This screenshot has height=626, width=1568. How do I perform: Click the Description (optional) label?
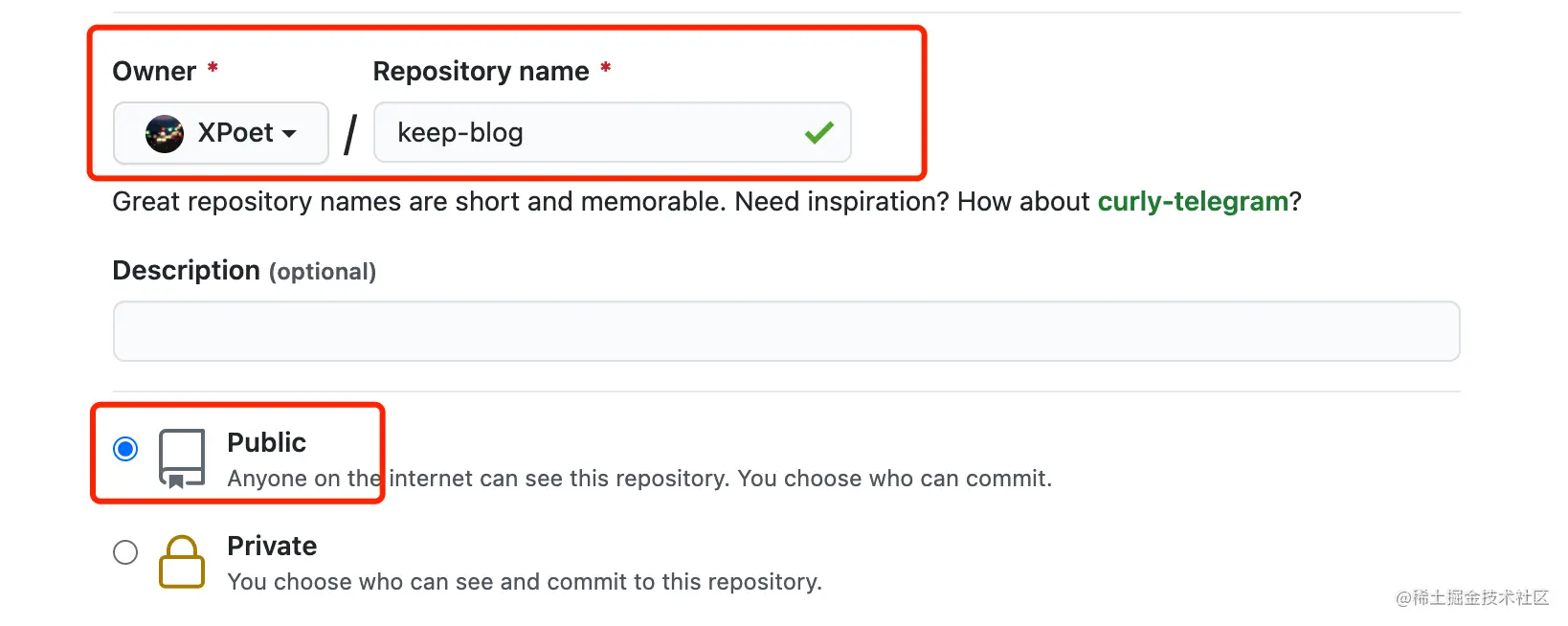click(x=244, y=271)
